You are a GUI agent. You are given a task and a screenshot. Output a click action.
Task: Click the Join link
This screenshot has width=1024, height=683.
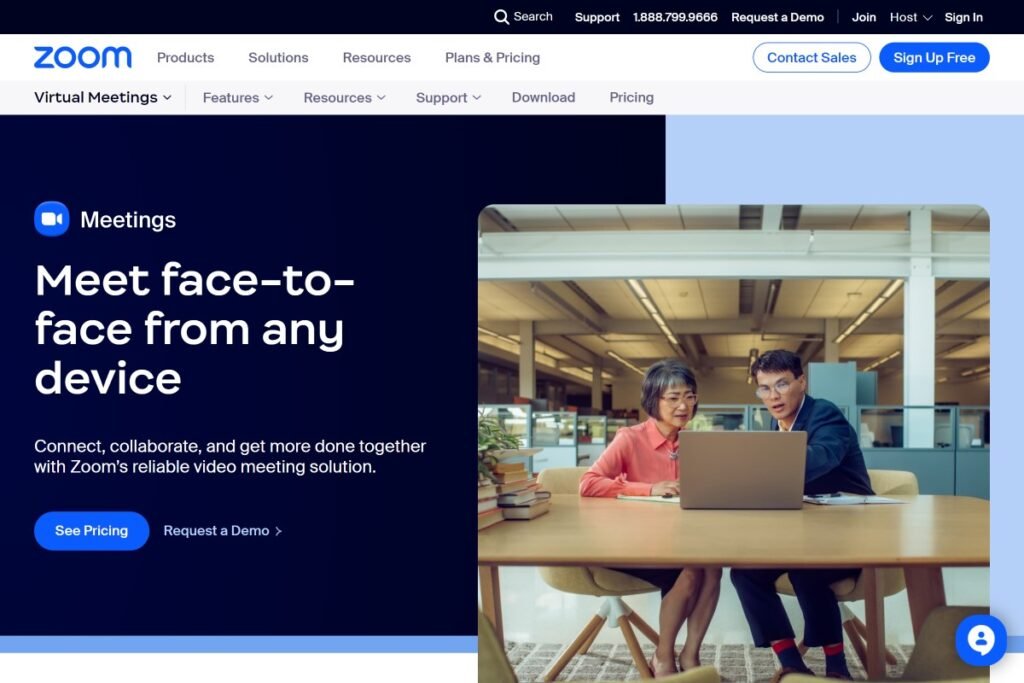point(863,17)
